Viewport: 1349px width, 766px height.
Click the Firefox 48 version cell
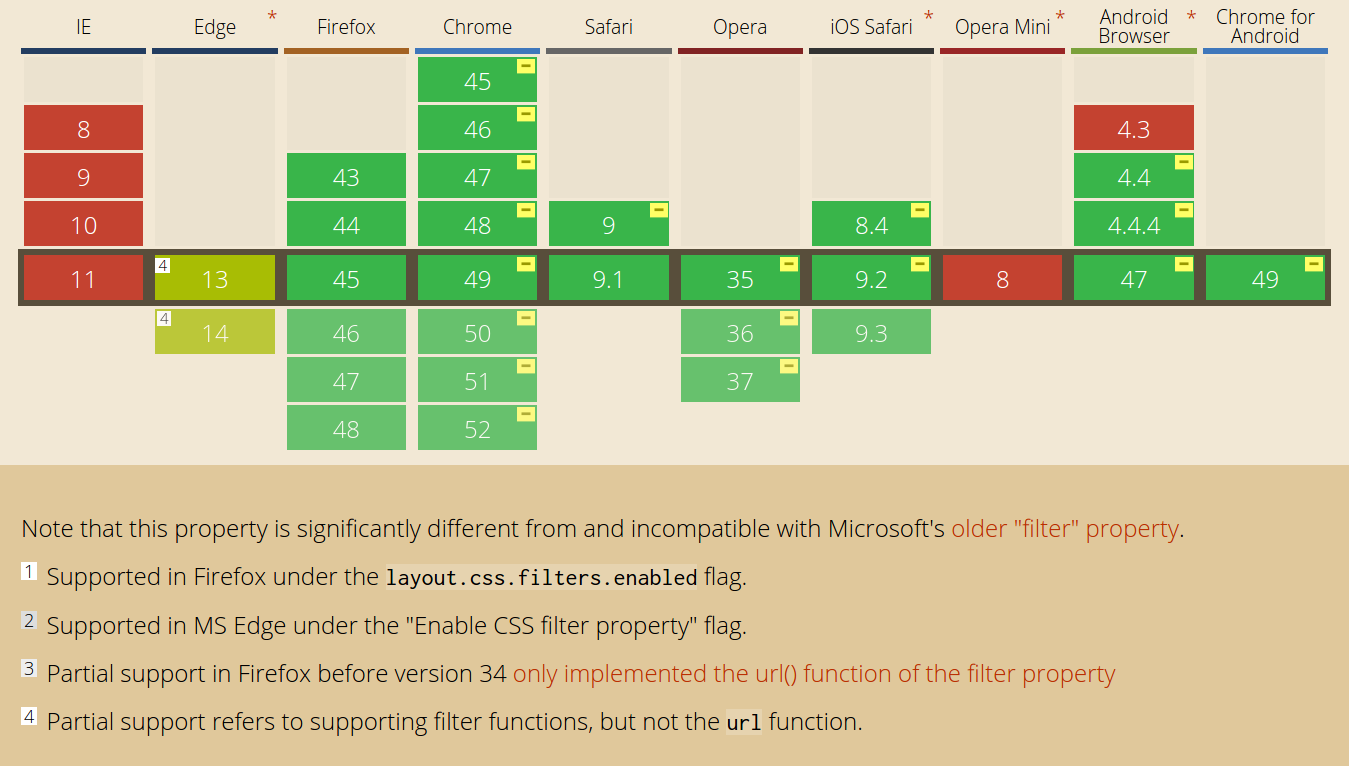(346, 429)
